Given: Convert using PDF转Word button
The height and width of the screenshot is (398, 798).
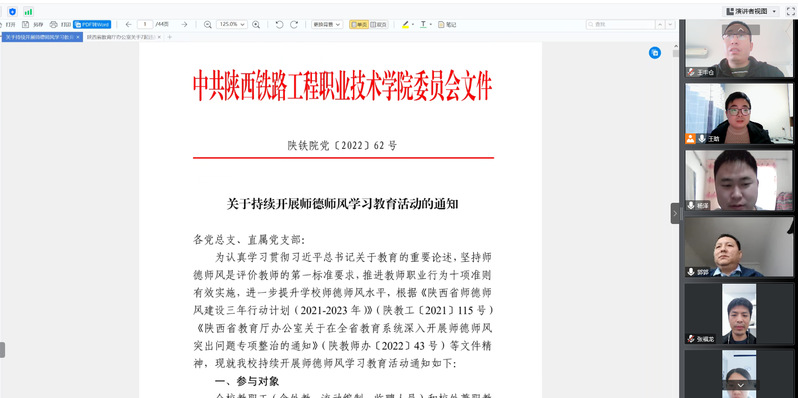Looking at the screenshot, I should (x=92, y=24).
